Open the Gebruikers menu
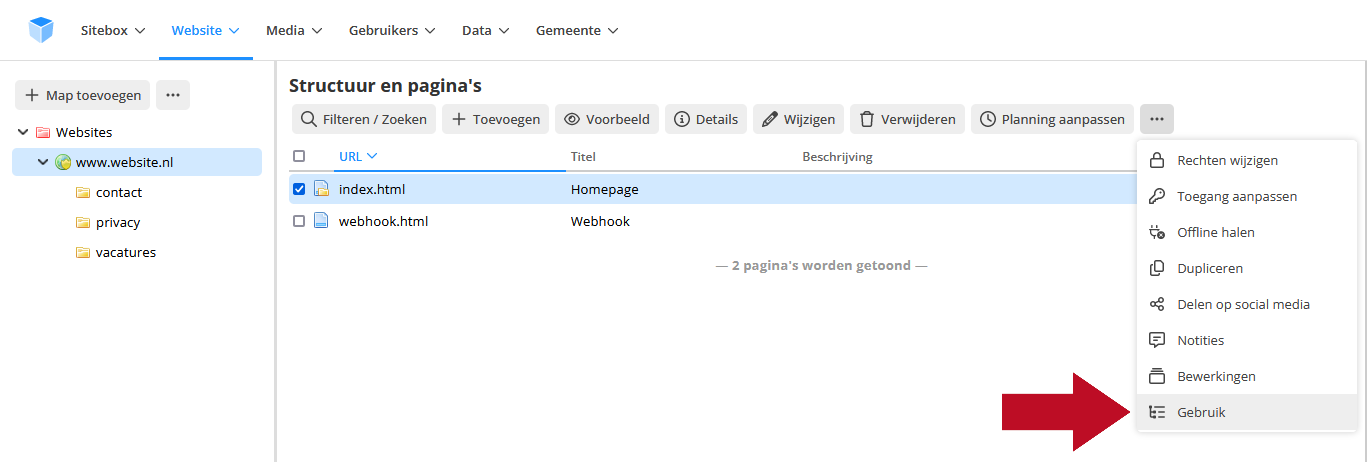1367x462 pixels. tap(392, 30)
